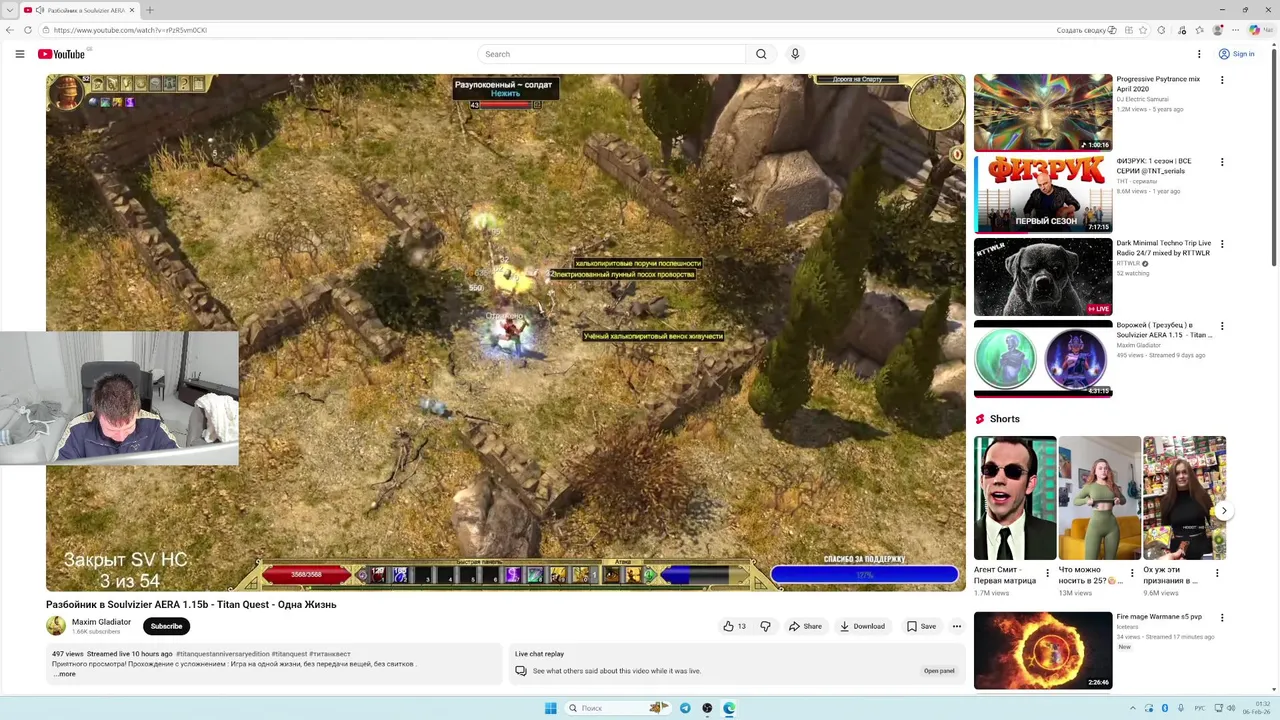Open Что можно носить в 25 short
Screen dimensions: 1280x720
tap(1100, 498)
